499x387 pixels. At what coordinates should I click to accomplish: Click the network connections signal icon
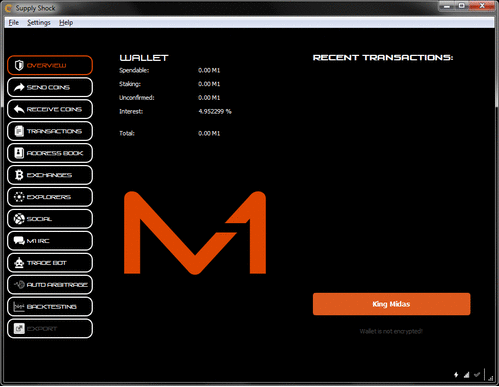467,375
